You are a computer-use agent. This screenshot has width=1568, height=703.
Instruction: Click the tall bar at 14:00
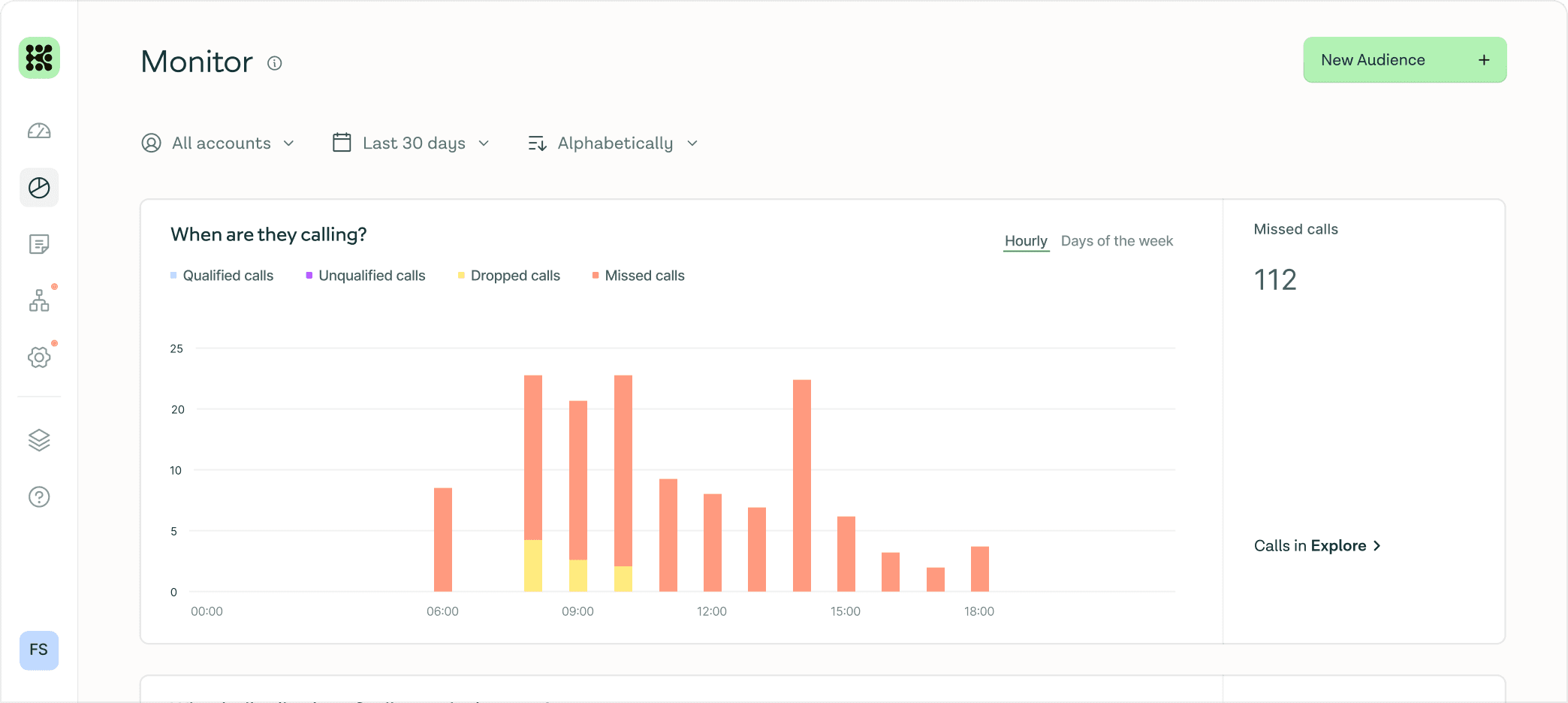click(x=802, y=486)
